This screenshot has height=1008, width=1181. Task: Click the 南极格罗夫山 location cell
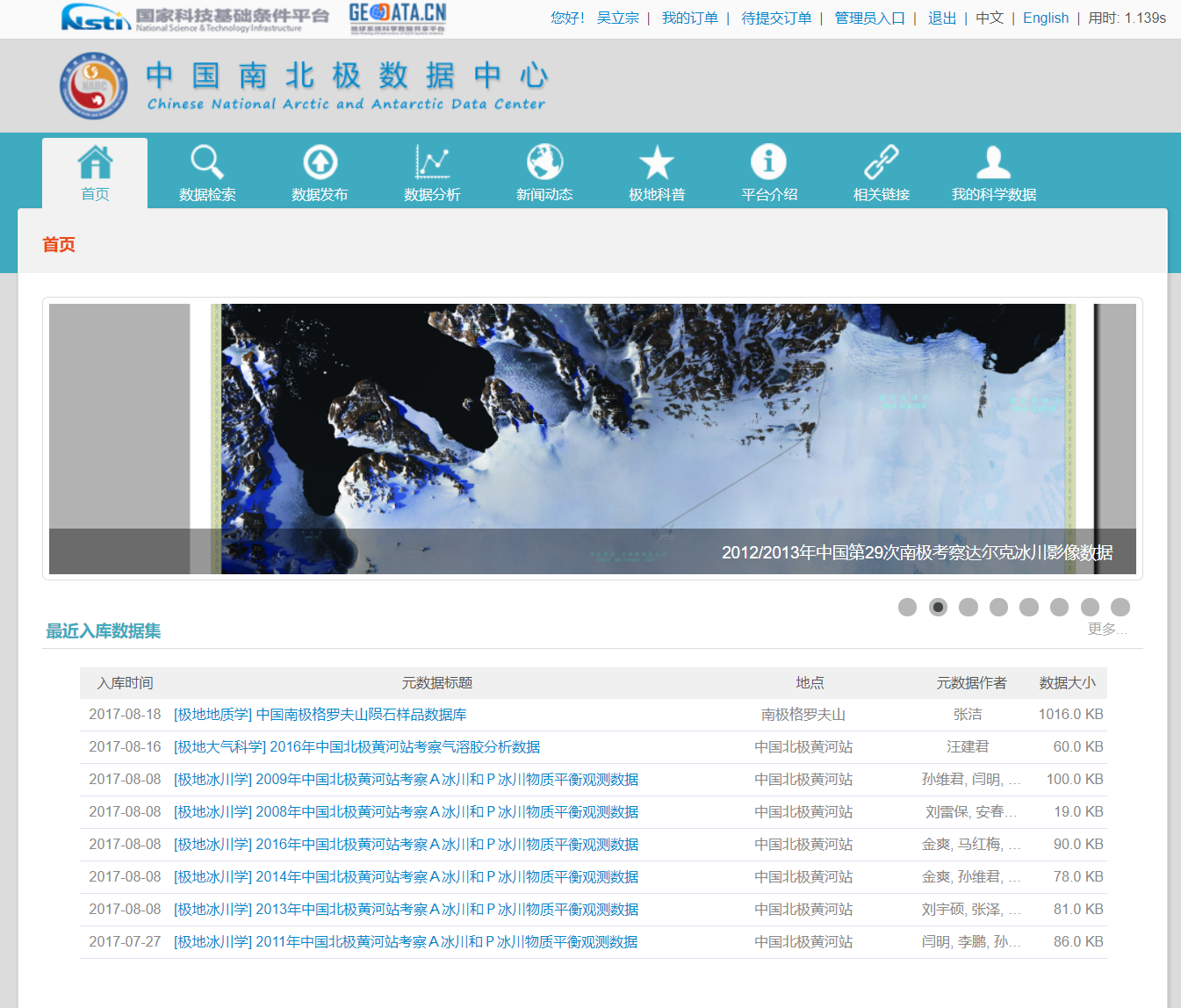coord(803,715)
